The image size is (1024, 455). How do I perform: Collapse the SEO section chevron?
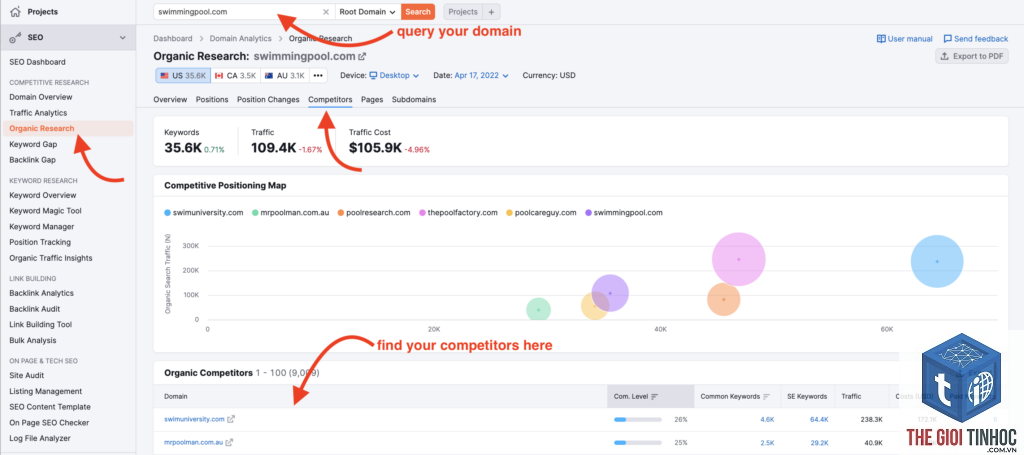point(122,38)
